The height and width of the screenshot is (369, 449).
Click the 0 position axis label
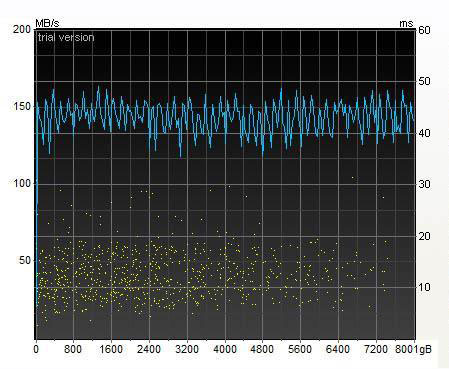pos(36,349)
